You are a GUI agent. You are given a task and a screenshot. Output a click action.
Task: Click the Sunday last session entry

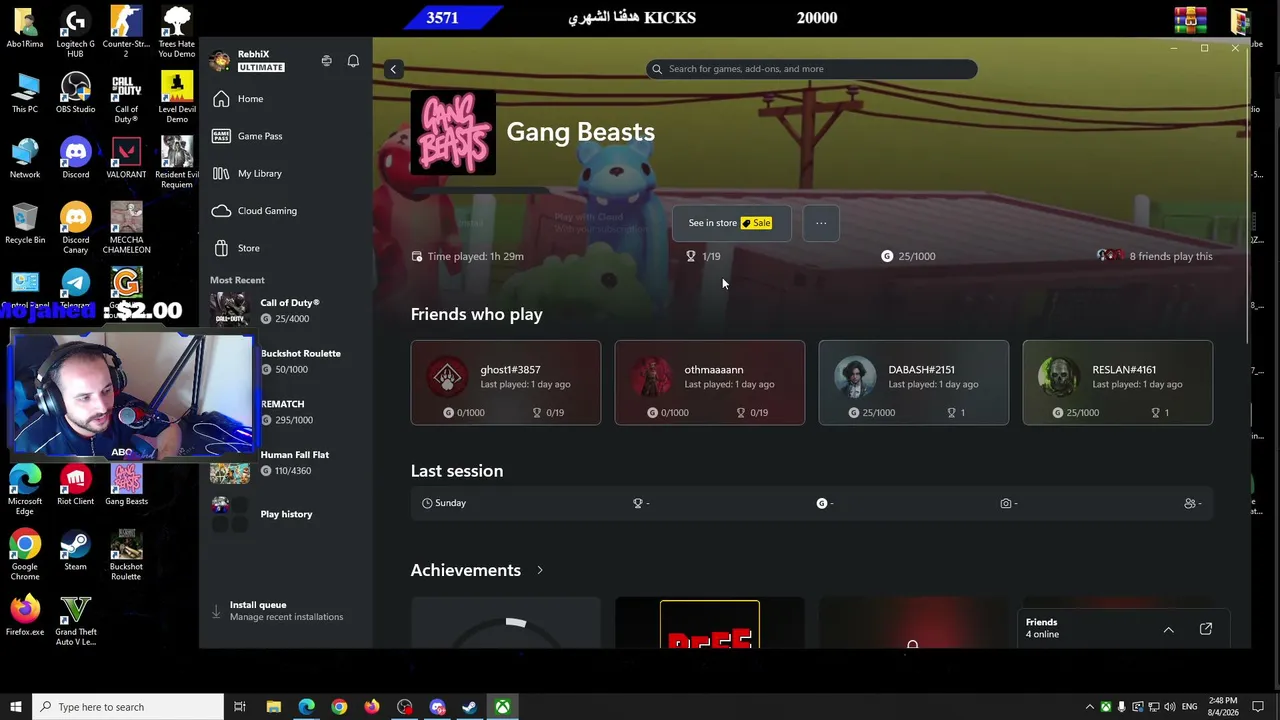(444, 503)
